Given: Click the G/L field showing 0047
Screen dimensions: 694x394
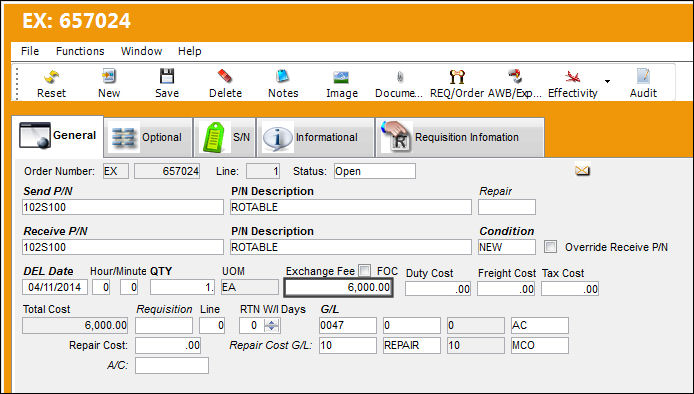Looking at the screenshot, I should click(348, 325).
